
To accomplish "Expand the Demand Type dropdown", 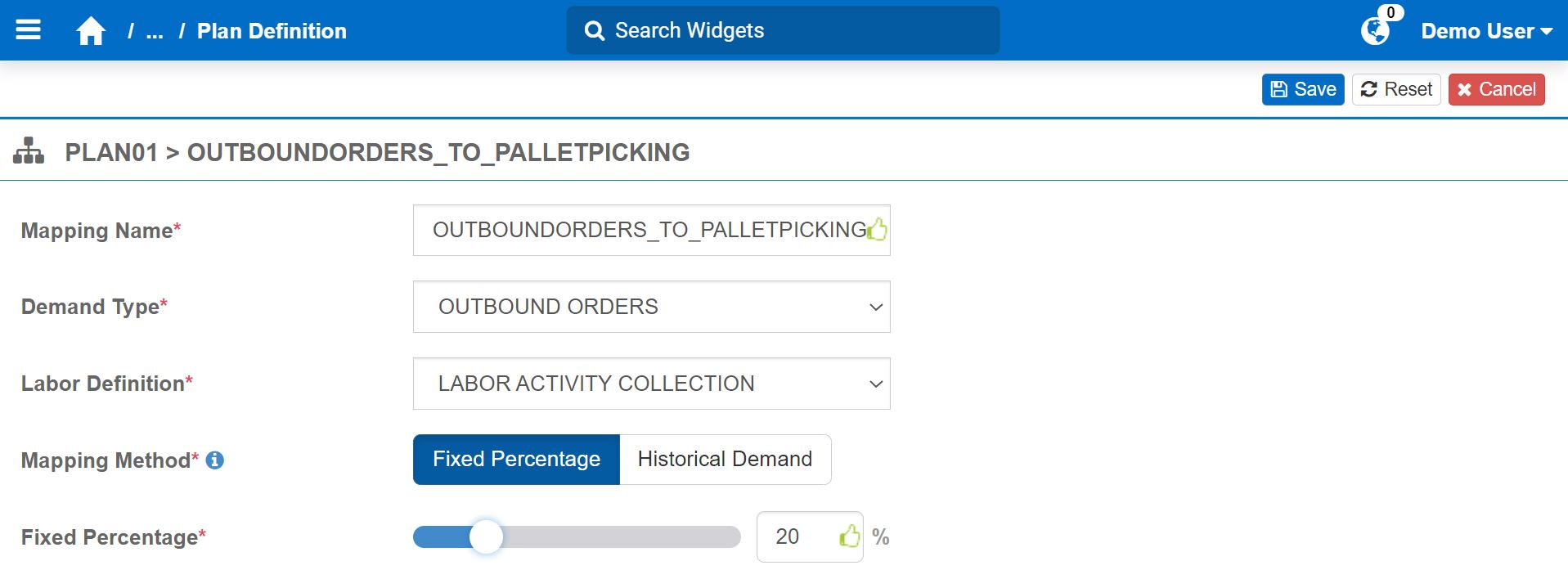I will [x=651, y=307].
